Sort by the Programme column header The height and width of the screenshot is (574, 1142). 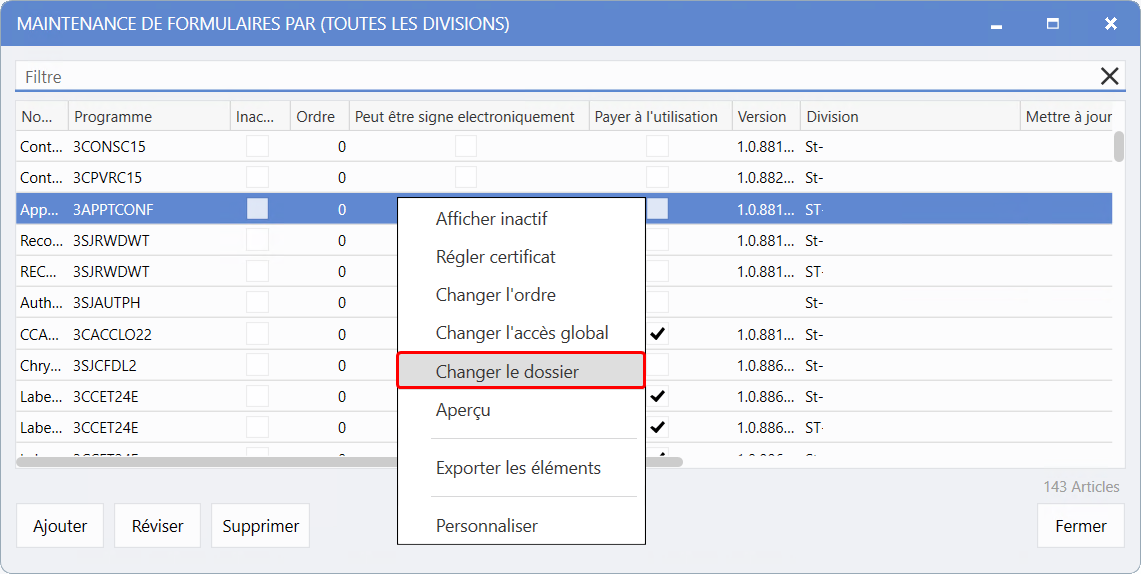[113, 117]
